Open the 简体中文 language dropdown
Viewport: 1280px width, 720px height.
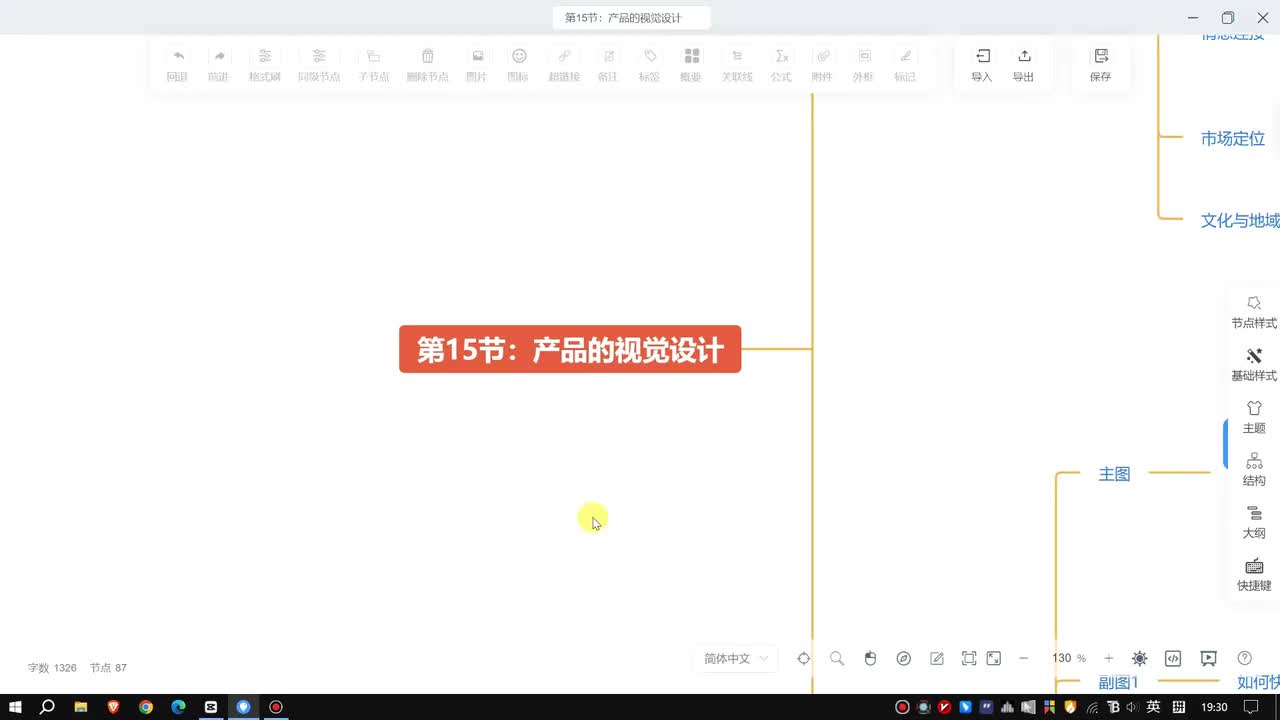[x=736, y=658]
